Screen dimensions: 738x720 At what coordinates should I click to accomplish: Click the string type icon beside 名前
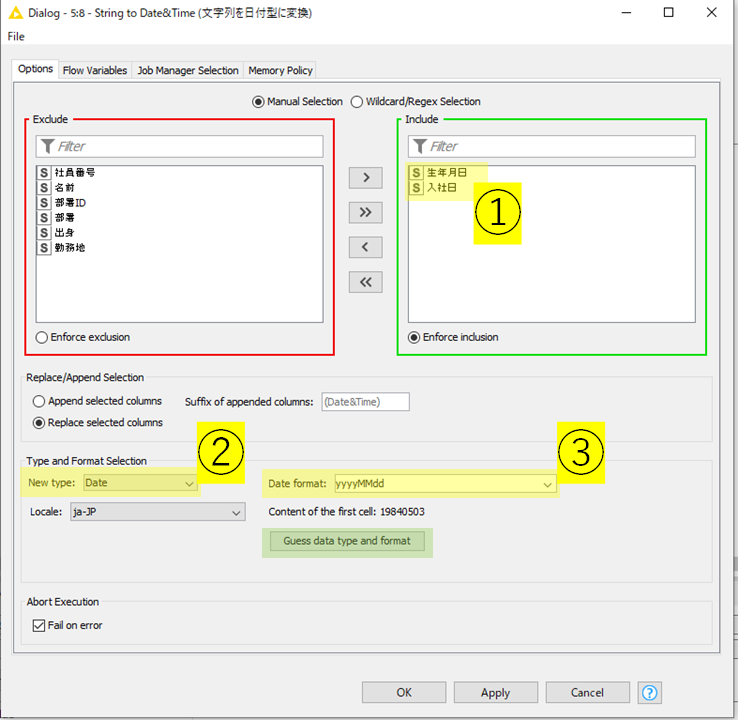point(44,188)
